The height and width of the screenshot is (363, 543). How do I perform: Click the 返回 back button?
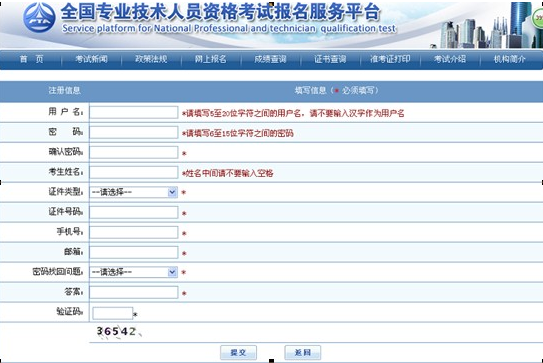(303, 353)
